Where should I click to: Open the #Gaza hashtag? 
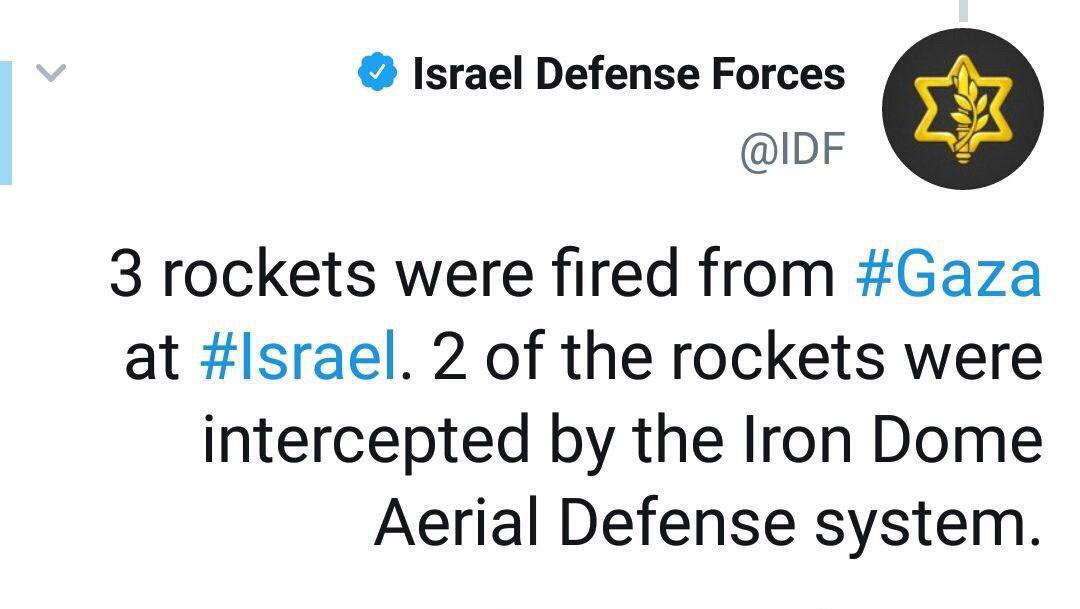coord(948,274)
